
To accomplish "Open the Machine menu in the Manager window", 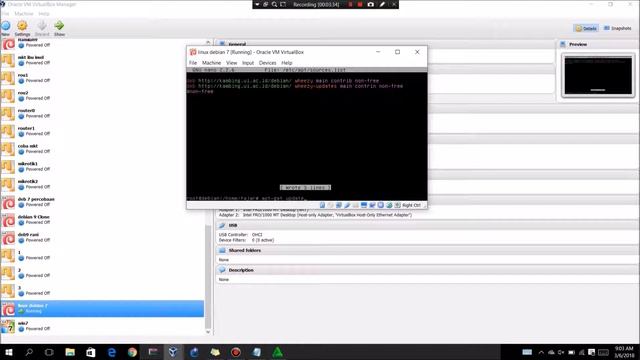I will 24,13.
